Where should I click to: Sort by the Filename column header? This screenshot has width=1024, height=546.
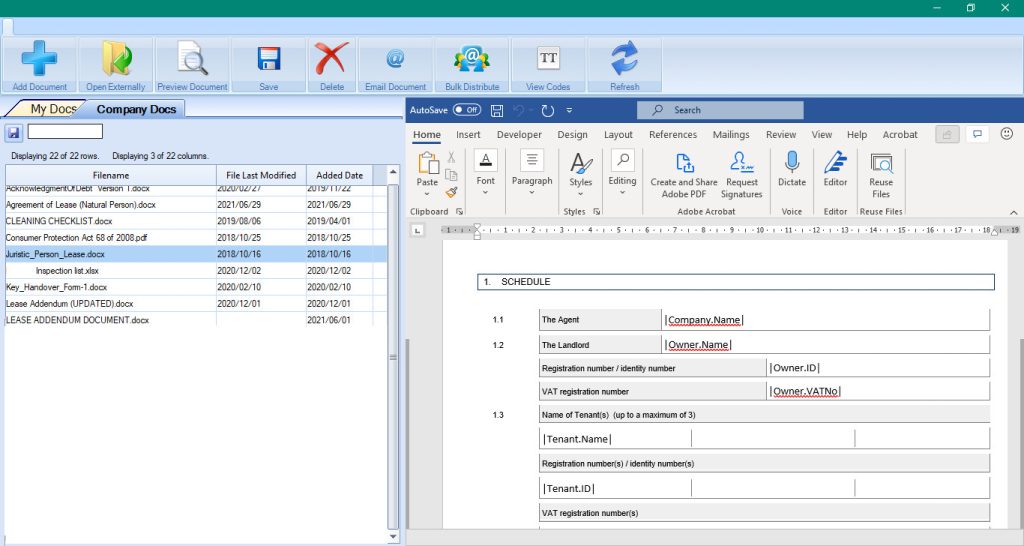(110, 175)
